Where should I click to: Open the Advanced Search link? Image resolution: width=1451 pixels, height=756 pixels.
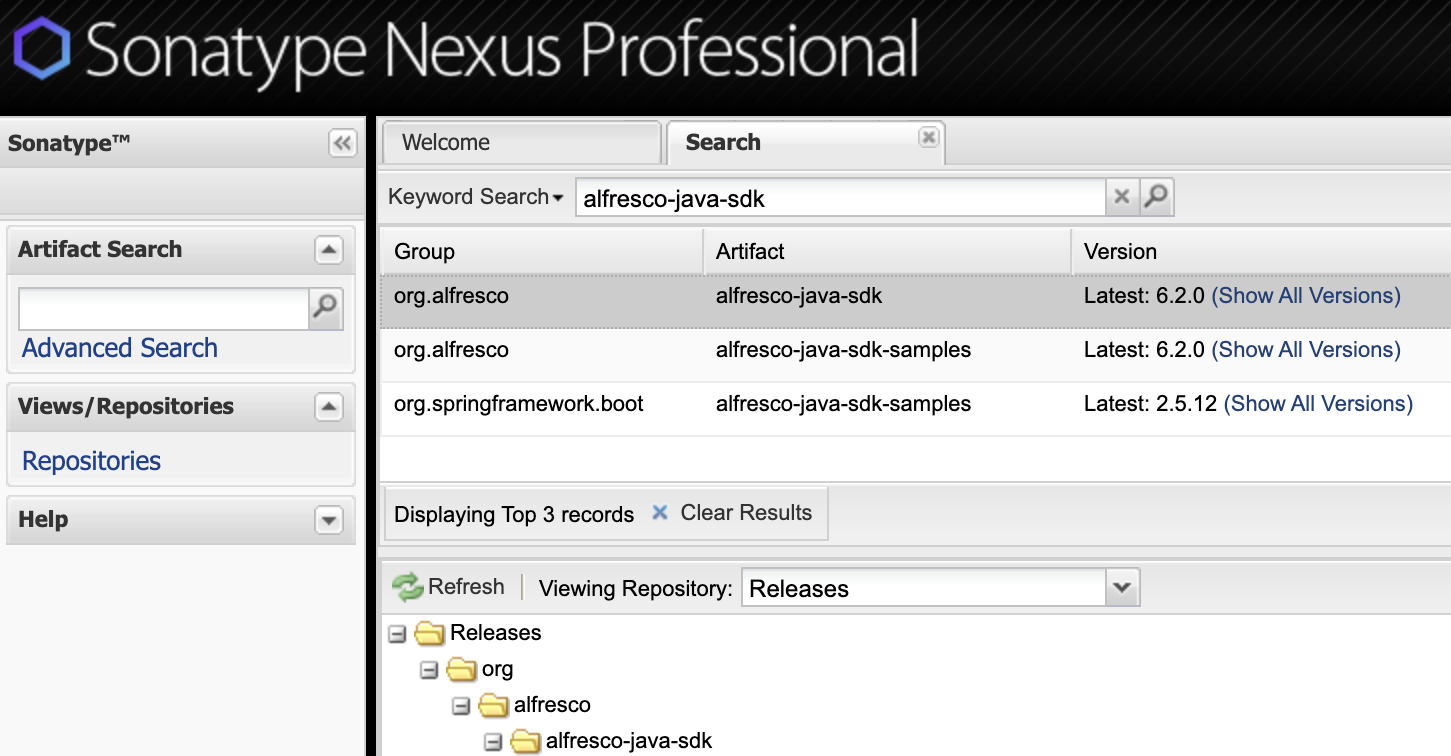119,348
